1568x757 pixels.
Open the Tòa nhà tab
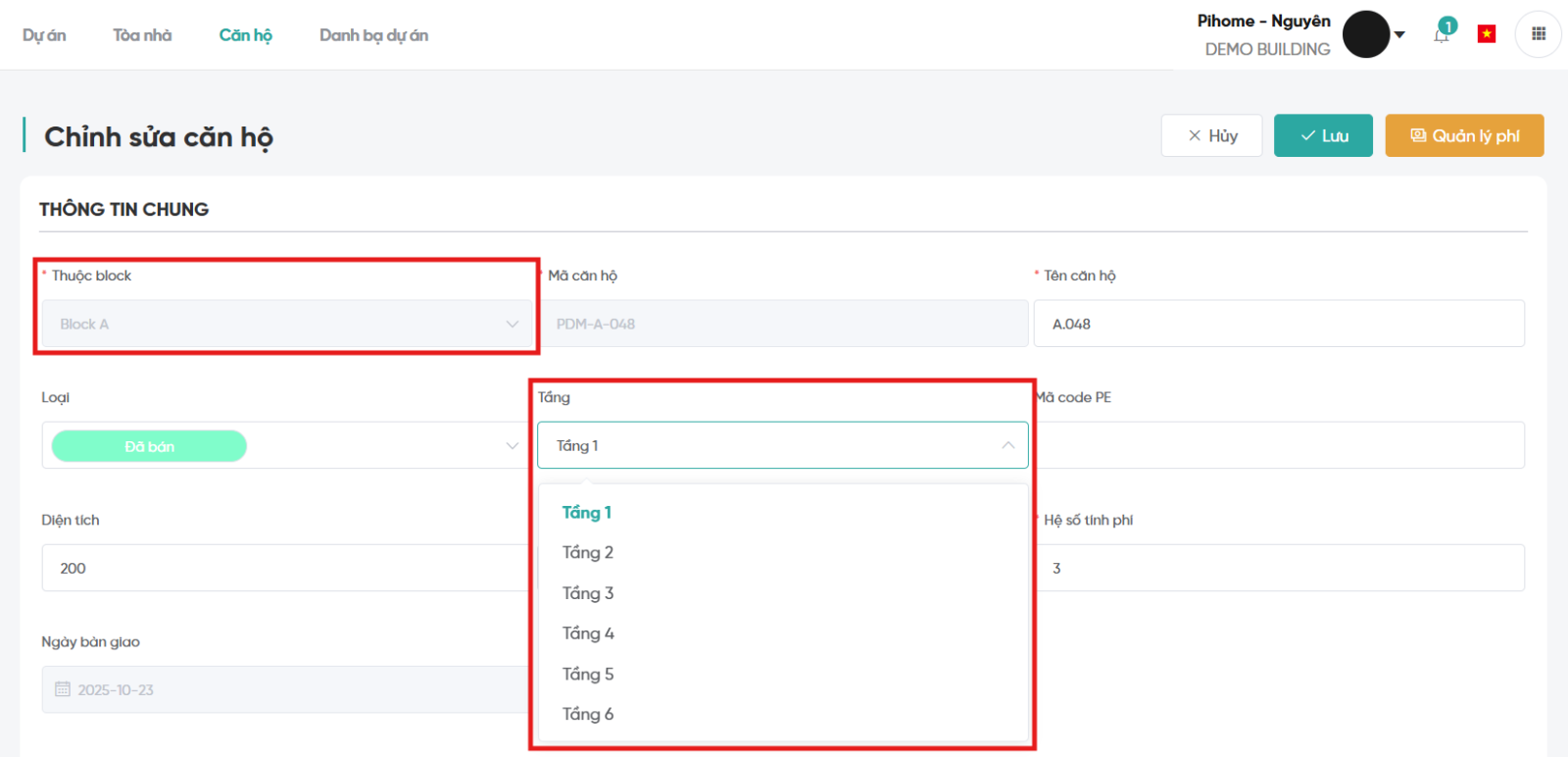[x=142, y=35]
